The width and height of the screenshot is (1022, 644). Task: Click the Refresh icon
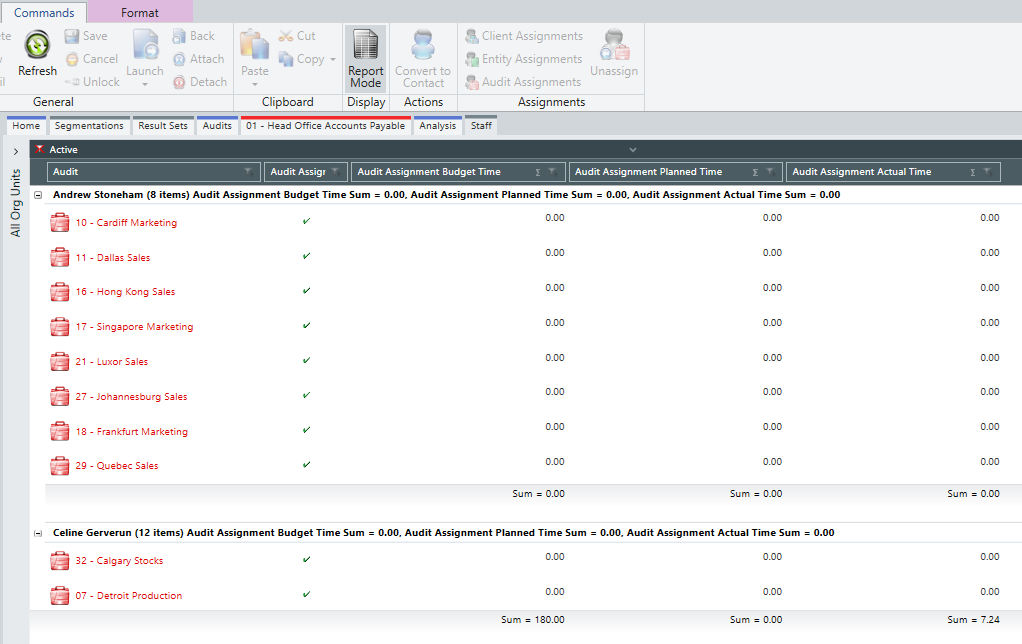coord(37,45)
